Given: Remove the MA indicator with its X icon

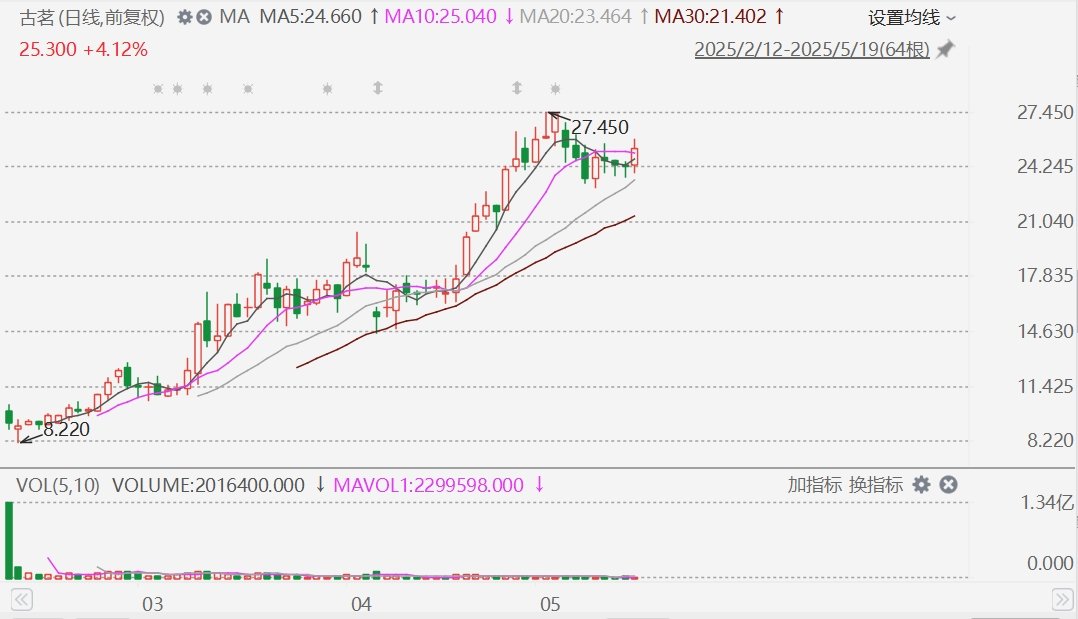Looking at the screenshot, I should click(204, 17).
